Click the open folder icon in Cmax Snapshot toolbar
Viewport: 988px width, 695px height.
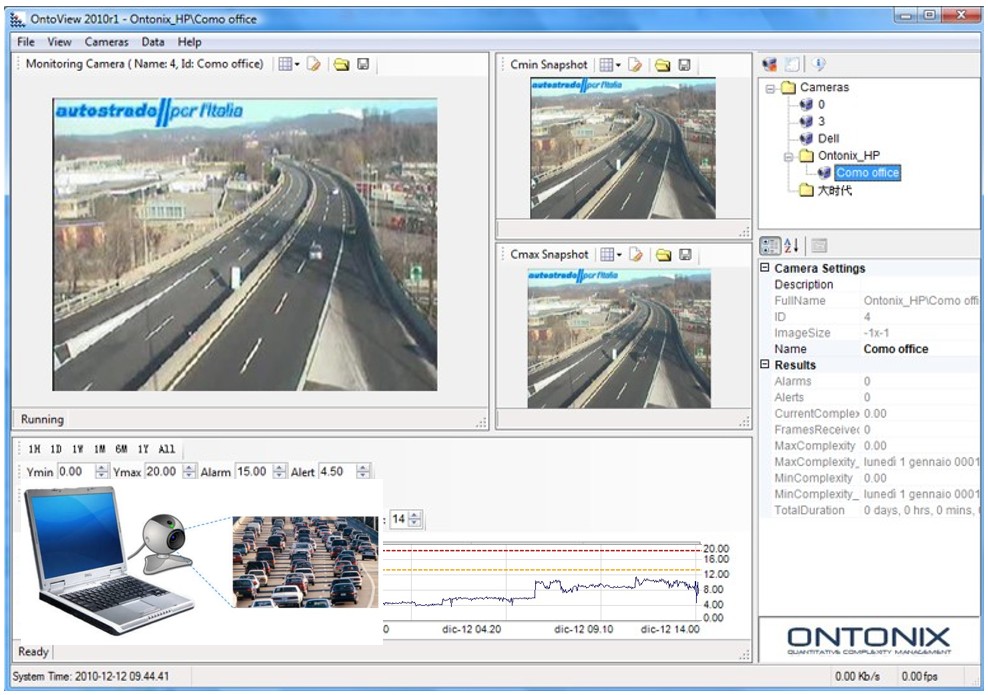pyautogui.click(x=662, y=255)
